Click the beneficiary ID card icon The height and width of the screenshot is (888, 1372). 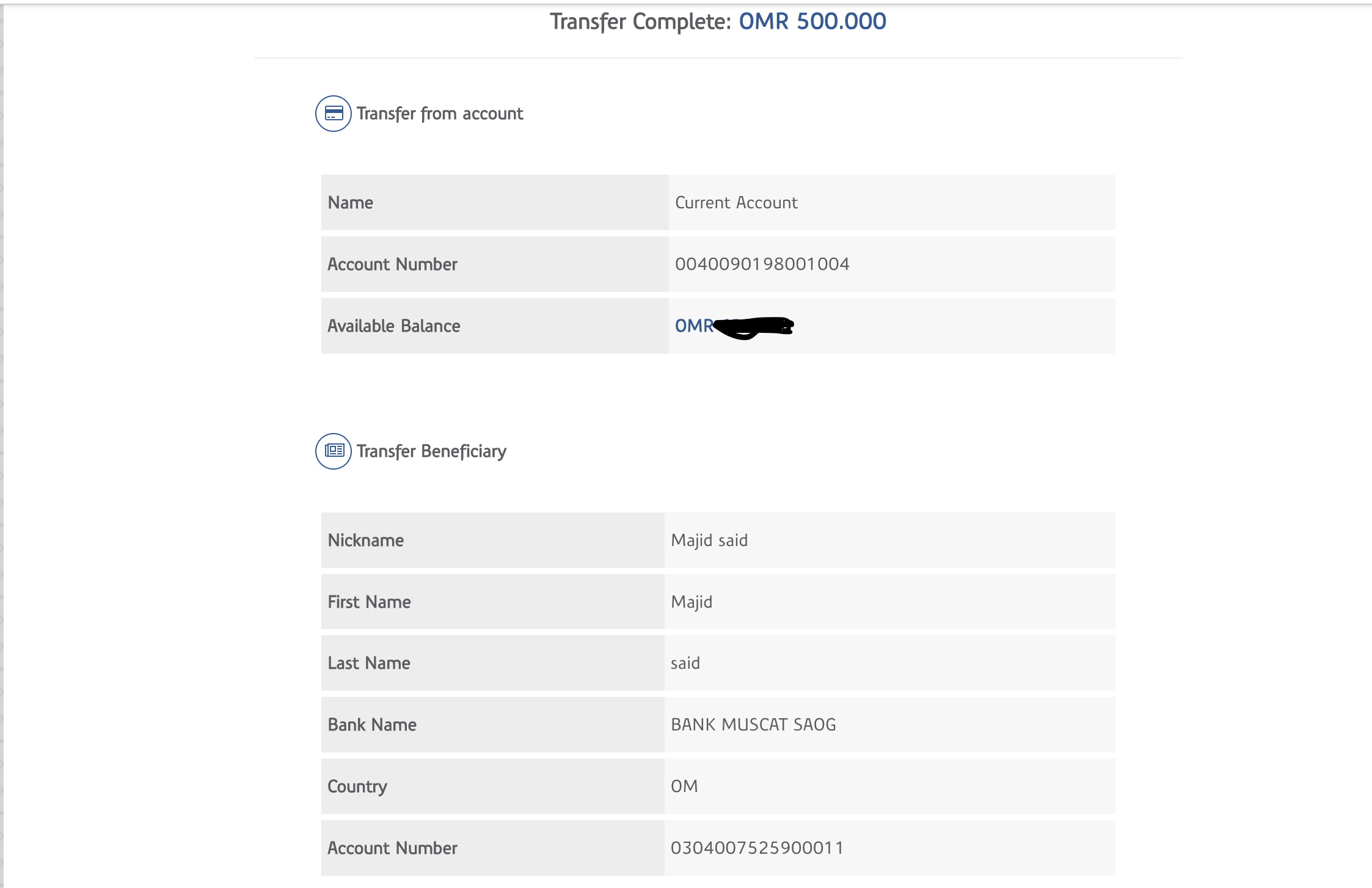[x=333, y=451]
